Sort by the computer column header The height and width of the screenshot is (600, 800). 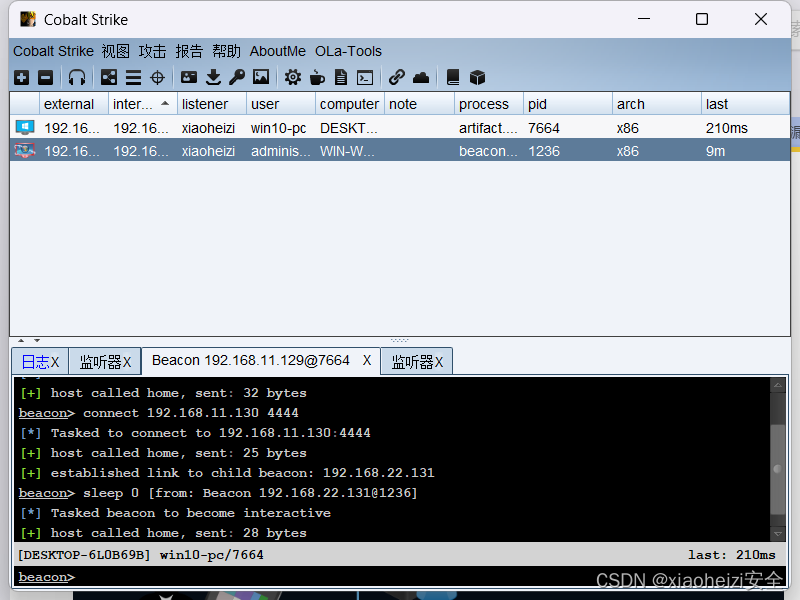(349, 104)
